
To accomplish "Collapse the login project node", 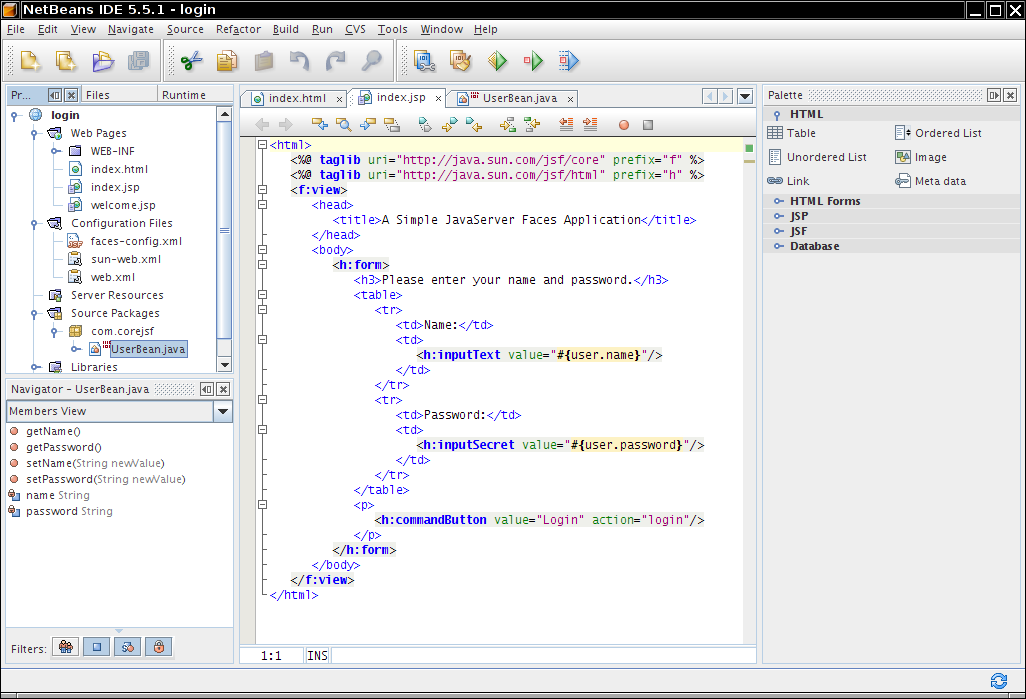I will coord(14,116).
